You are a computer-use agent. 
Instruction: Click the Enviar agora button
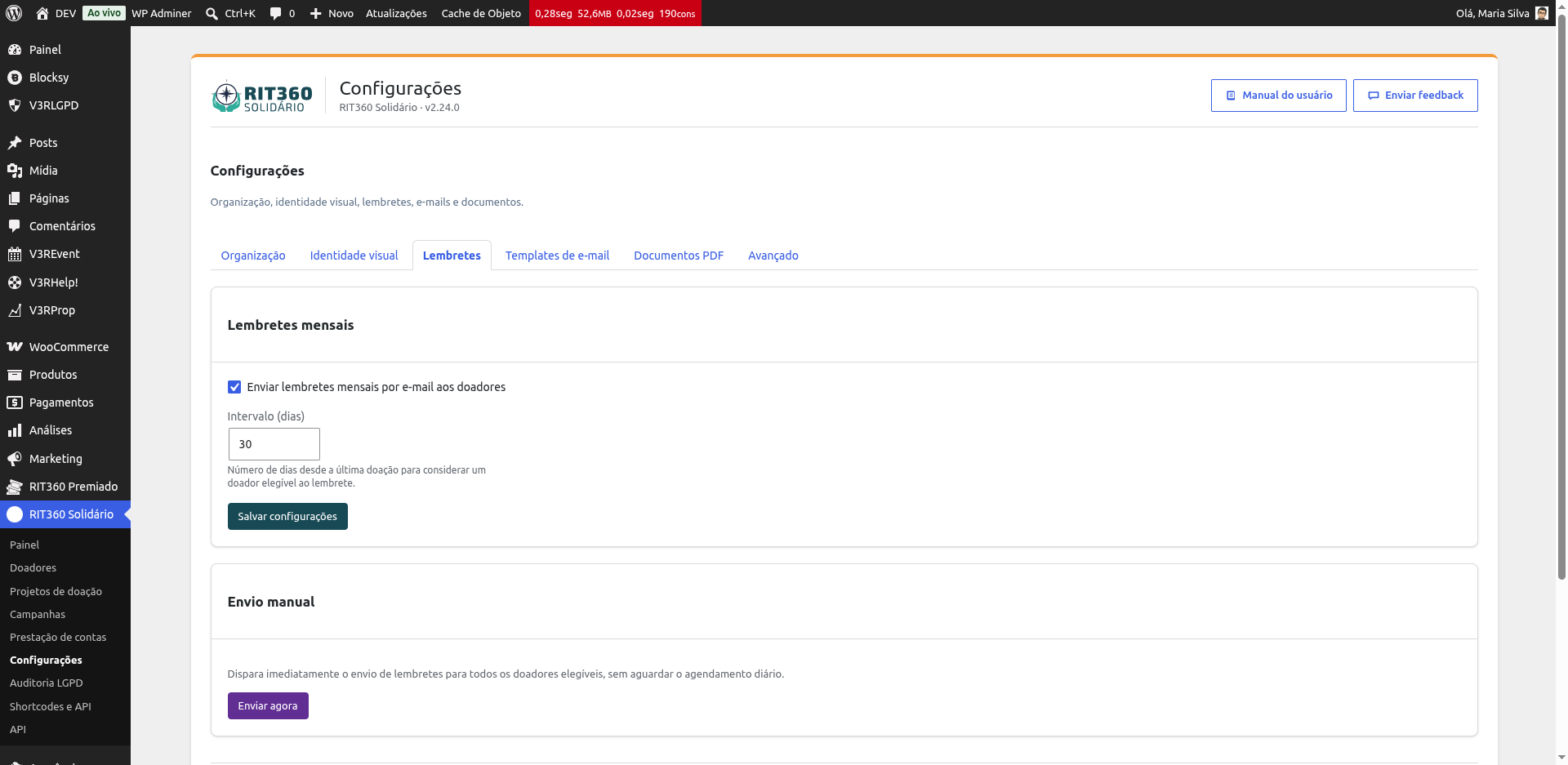click(x=268, y=706)
